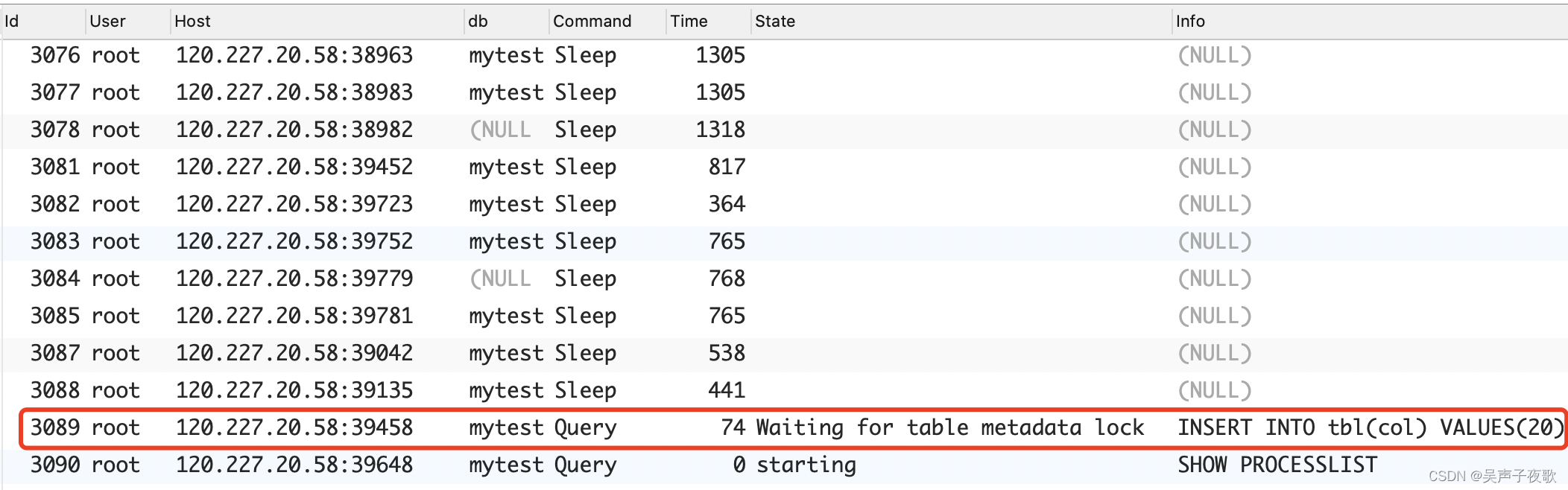Click the Time value 817

click(x=727, y=167)
